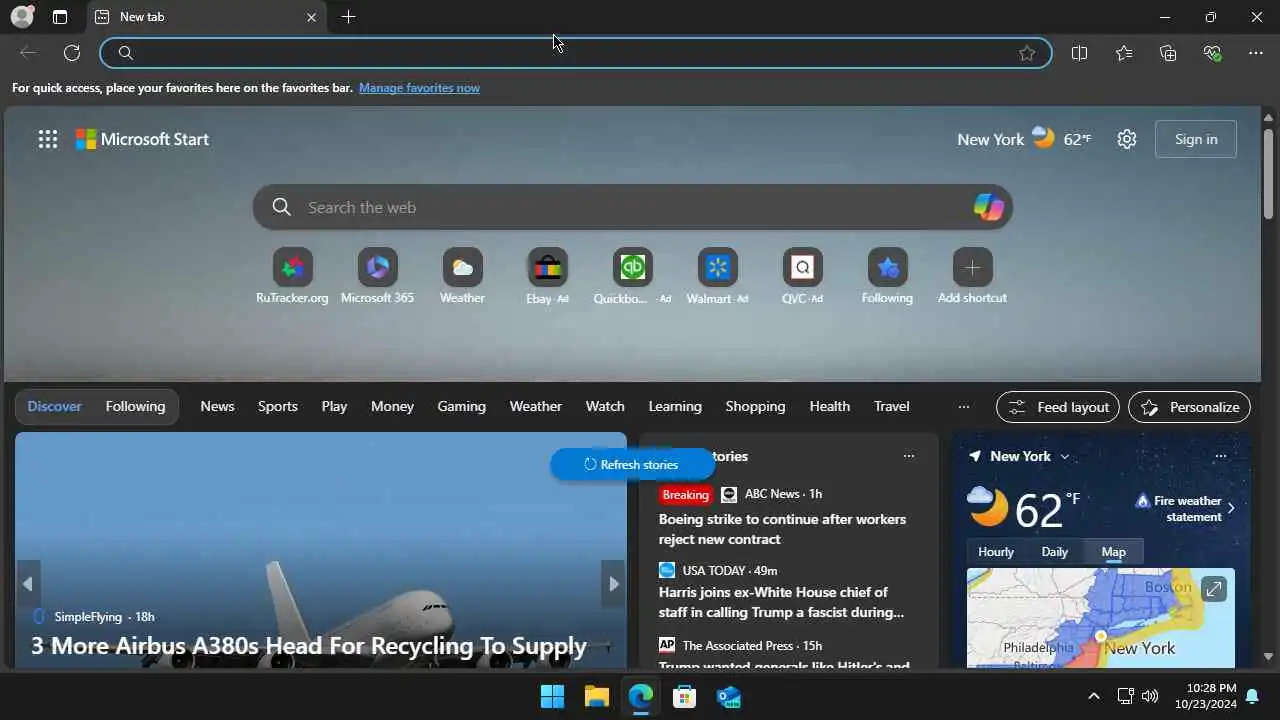Open the Travel category
The image size is (1280, 720).
tap(892, 406)
